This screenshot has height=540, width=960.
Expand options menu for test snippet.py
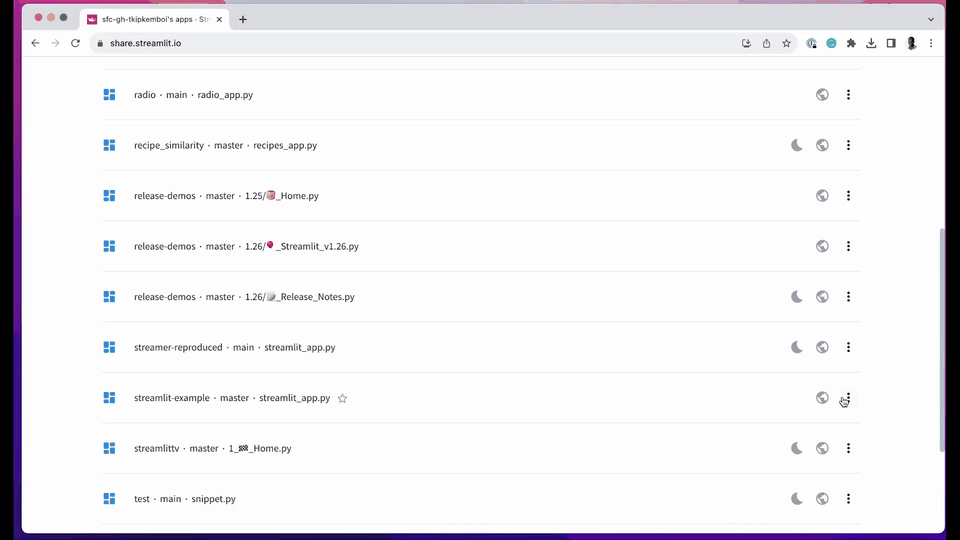click(848, 499)
